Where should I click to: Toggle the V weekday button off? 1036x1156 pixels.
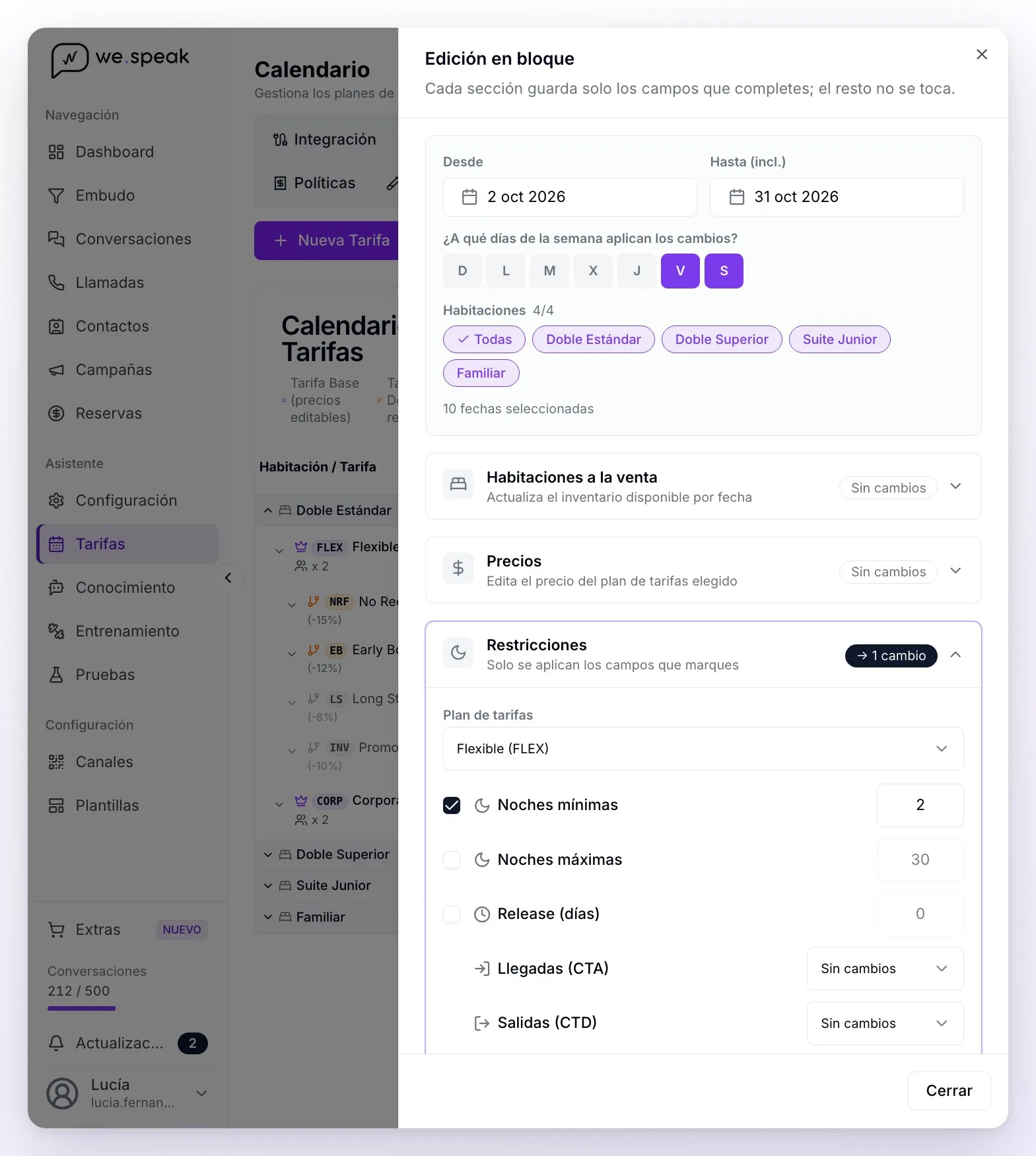point(680,271)
